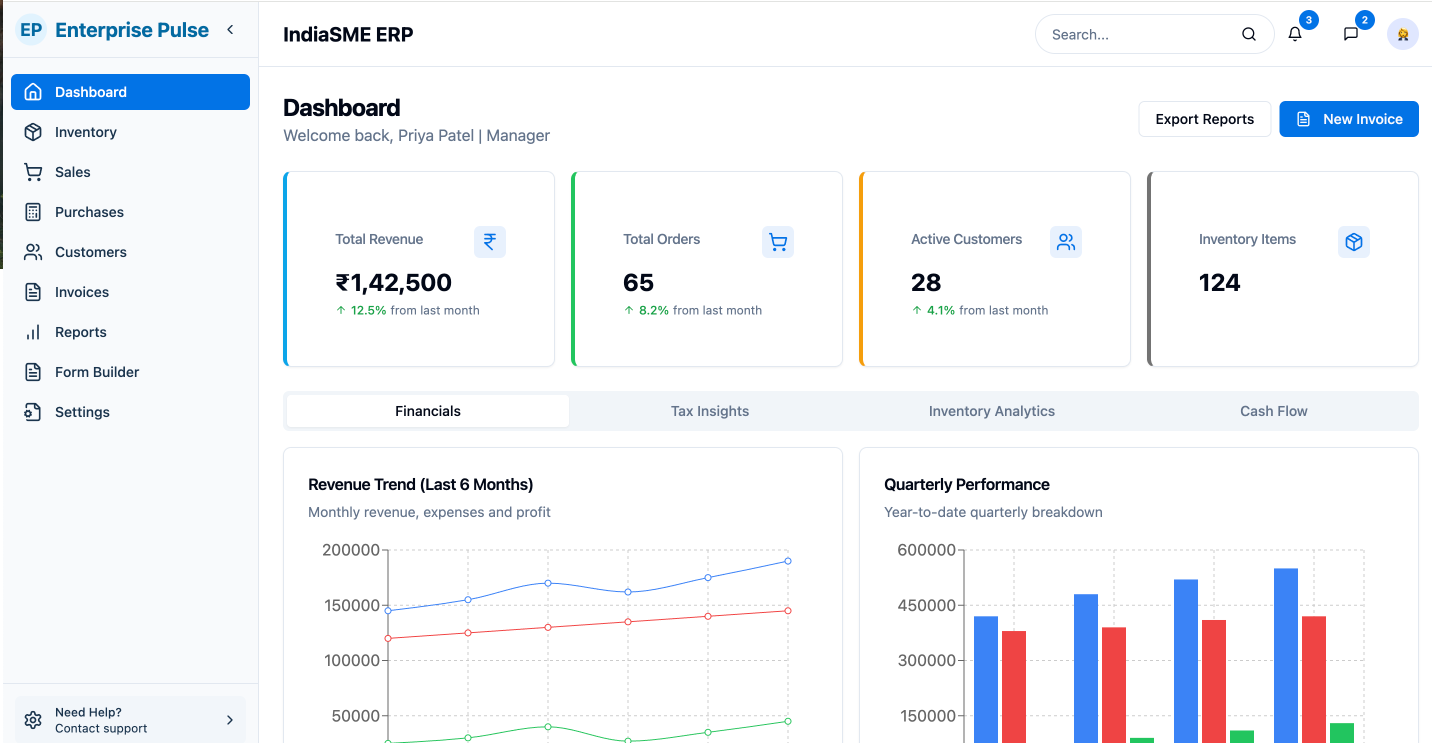Open notifications via the bell icon

(1294, 33)
